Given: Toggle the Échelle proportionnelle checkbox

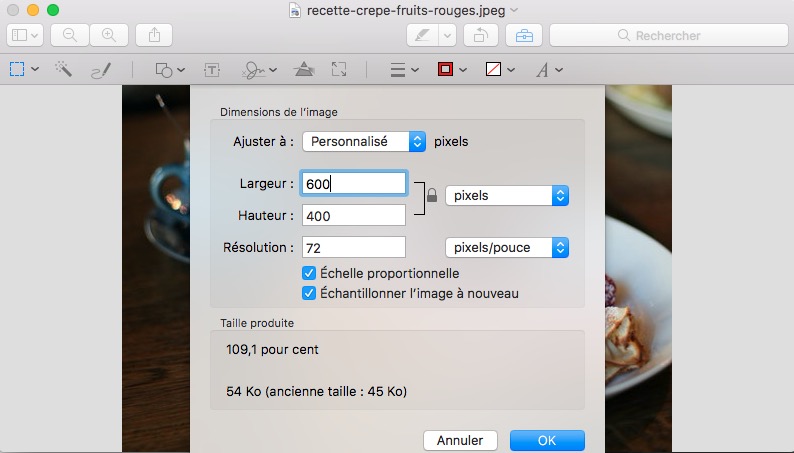Looking at the screenshot, I should 309,273.
